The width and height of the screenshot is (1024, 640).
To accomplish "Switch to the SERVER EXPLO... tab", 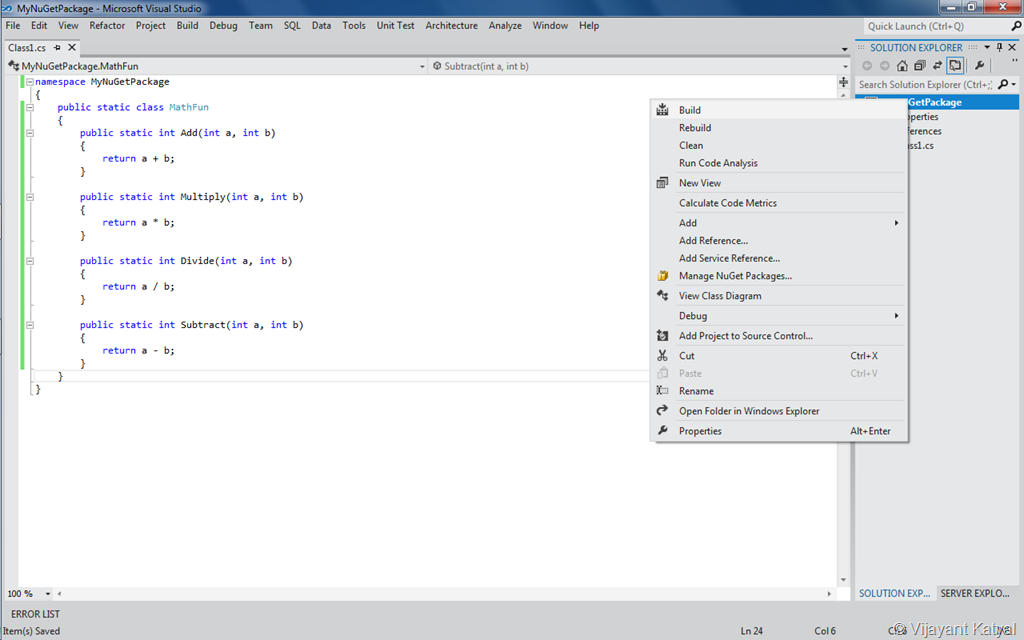I will tap(974, 593).
